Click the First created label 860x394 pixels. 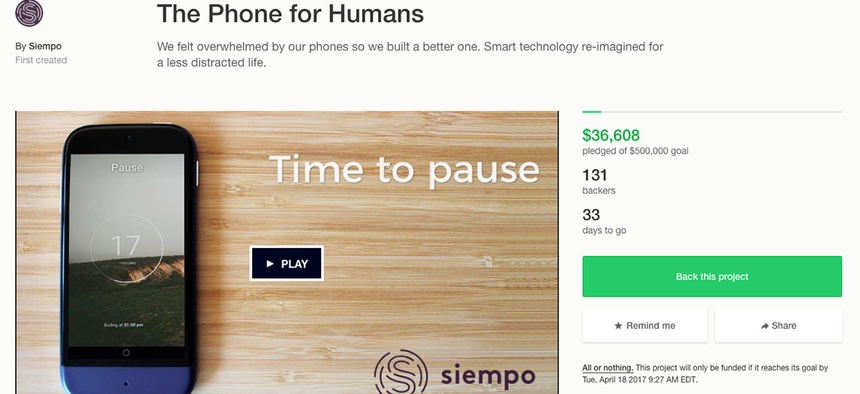click(x=41, y=60)
